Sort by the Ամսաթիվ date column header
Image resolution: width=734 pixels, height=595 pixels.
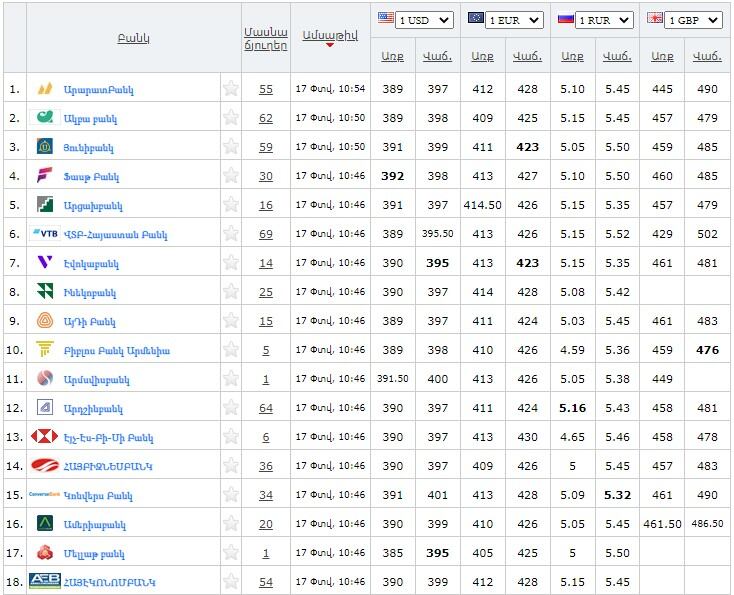329,34
